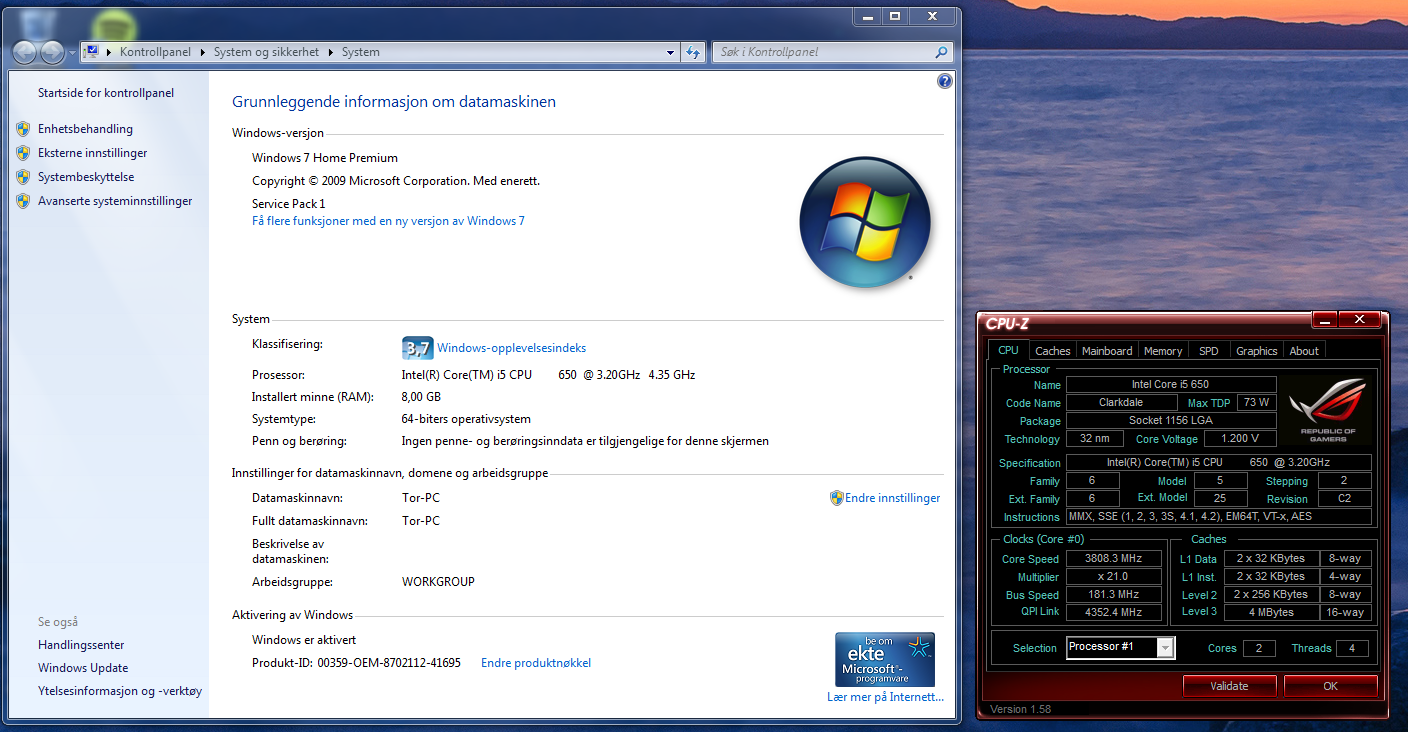Viewport: 1408px width, 732px height.
Task: Click the Bus Speed value 181.3 MHz
Action: click(1114, 595)
